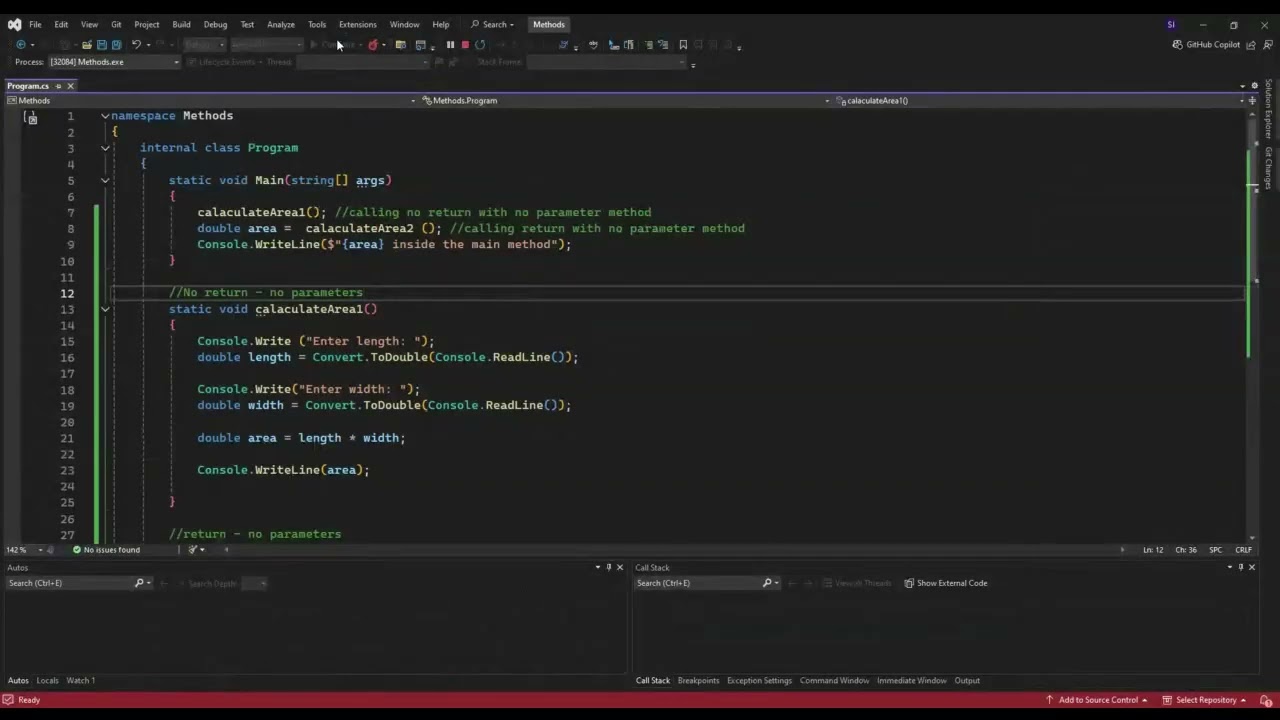Click the code cleanup brush icon in status strip
Screen dimensions: 1280x720
tap(193, 549)
